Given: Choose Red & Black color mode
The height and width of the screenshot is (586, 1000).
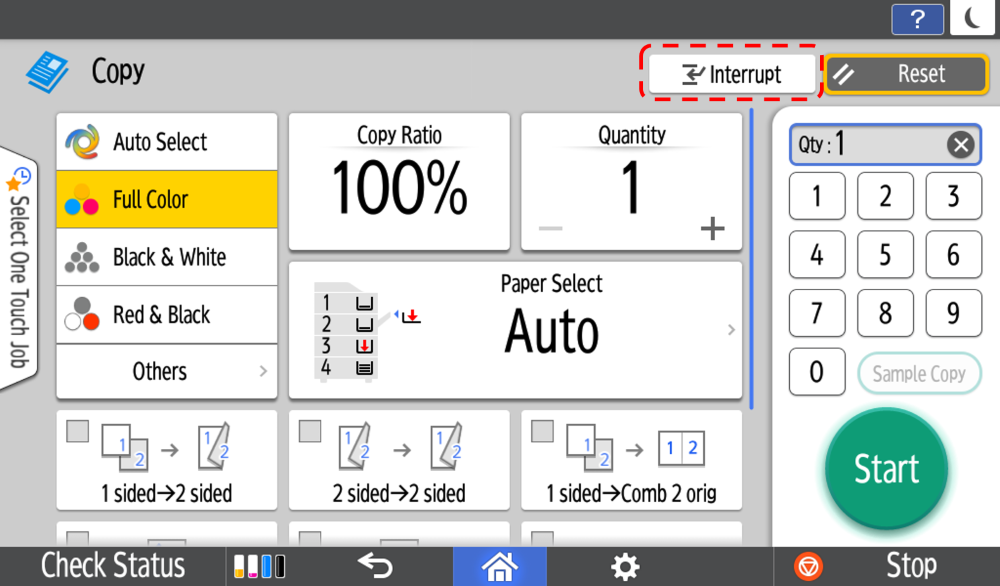Looking at the screenshot, I should tap(166, 315).
